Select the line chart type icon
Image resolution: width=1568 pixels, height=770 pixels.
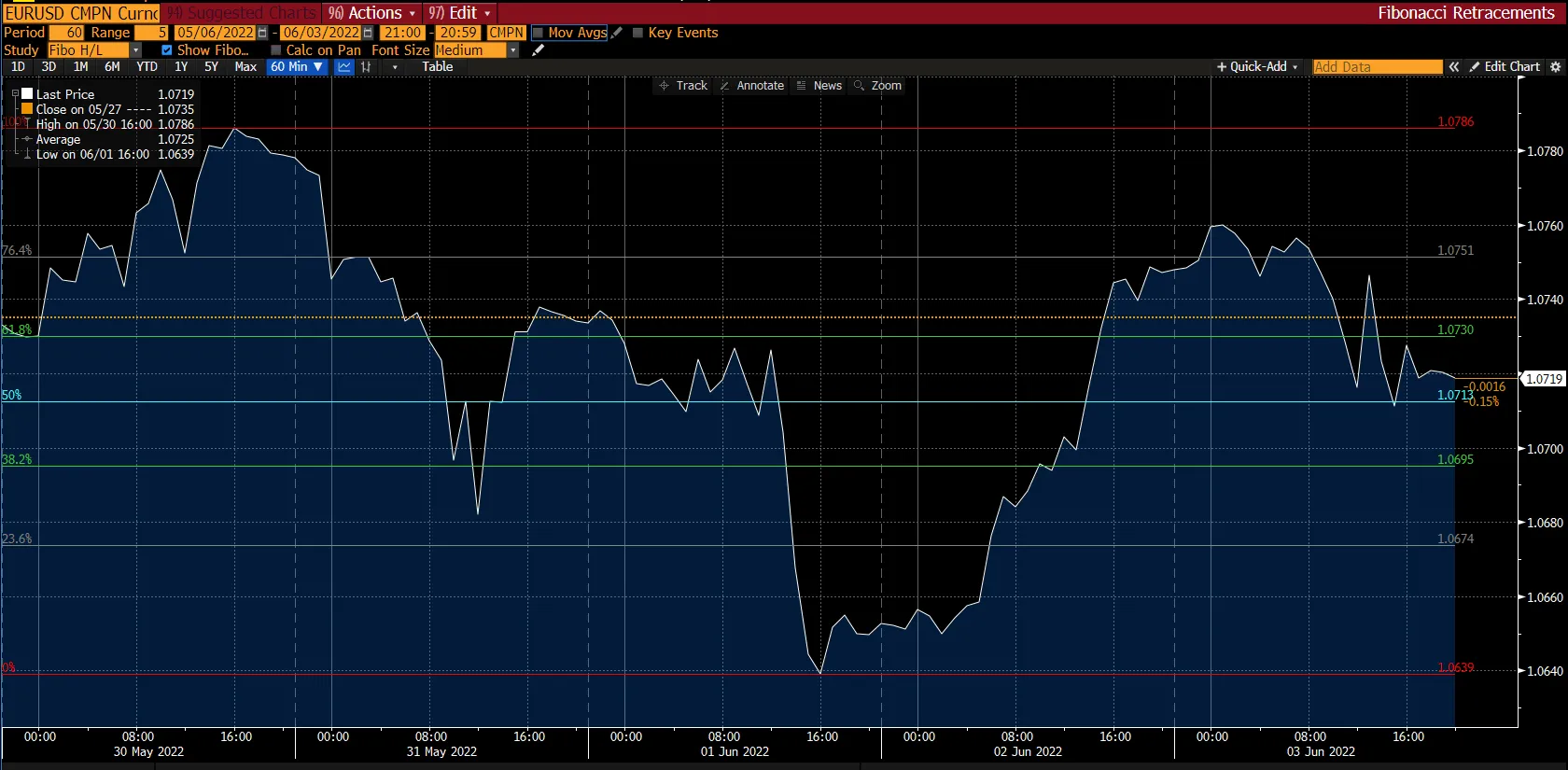pyautogui.click(x=344, y=67)
